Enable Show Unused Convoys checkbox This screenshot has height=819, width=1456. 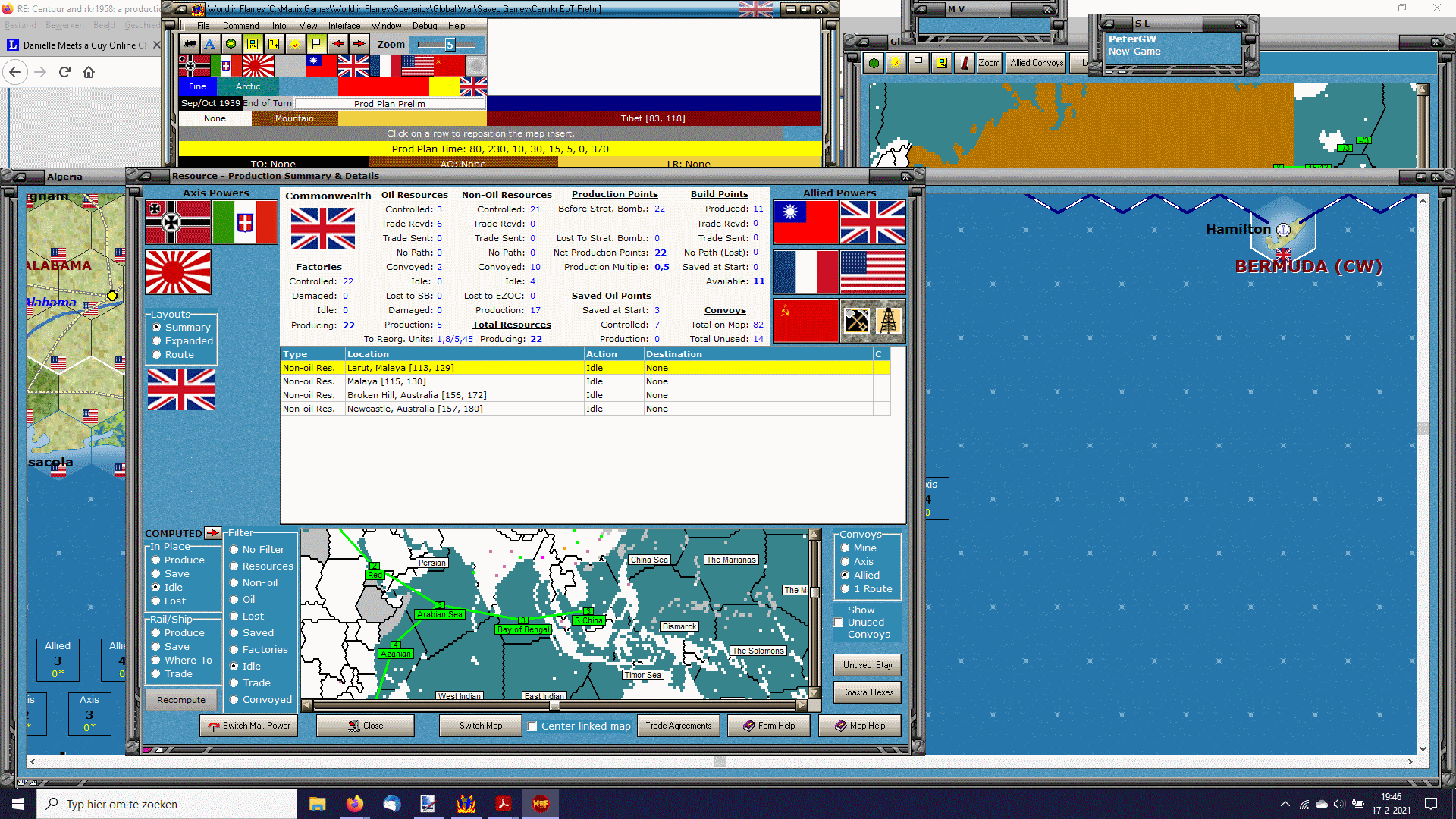point(839,623)
